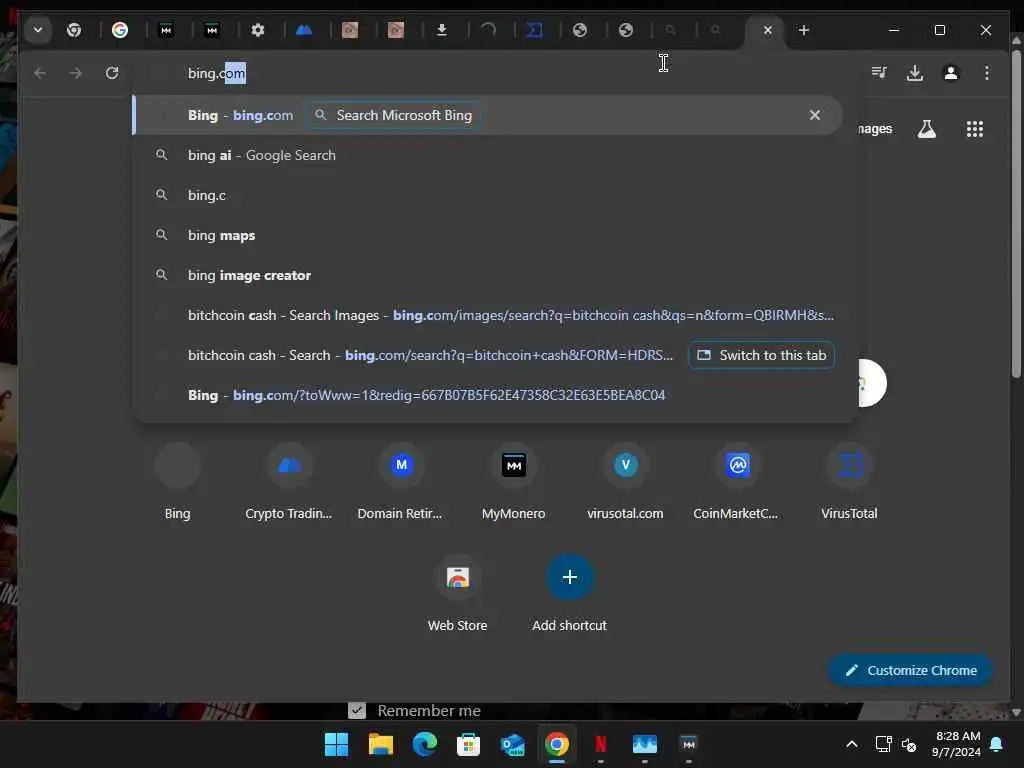Switch to the VirusTotal sigma tab

534,30
